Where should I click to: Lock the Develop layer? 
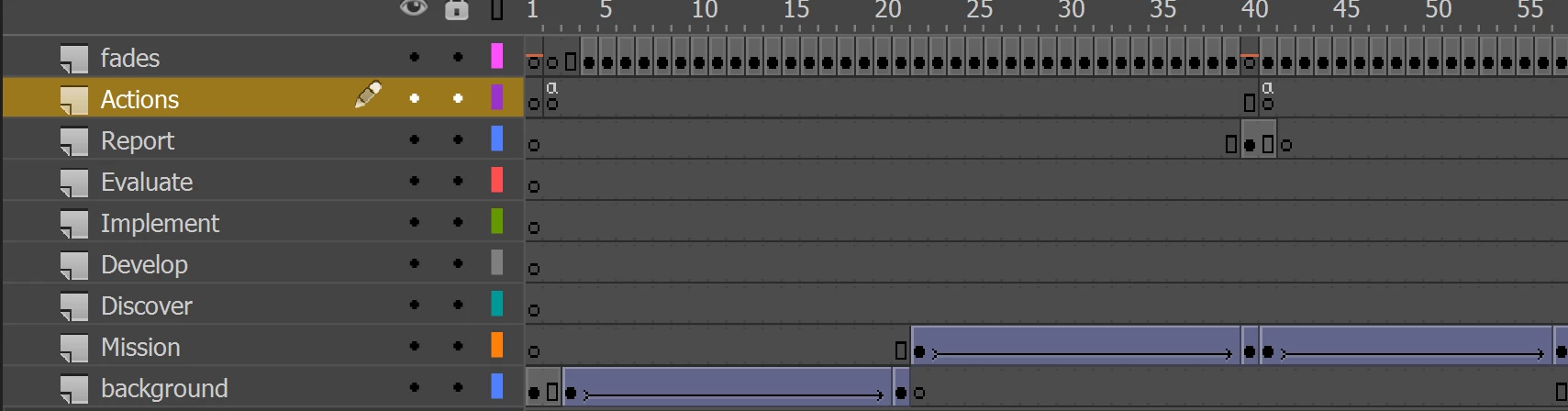(x=458, y=263)
